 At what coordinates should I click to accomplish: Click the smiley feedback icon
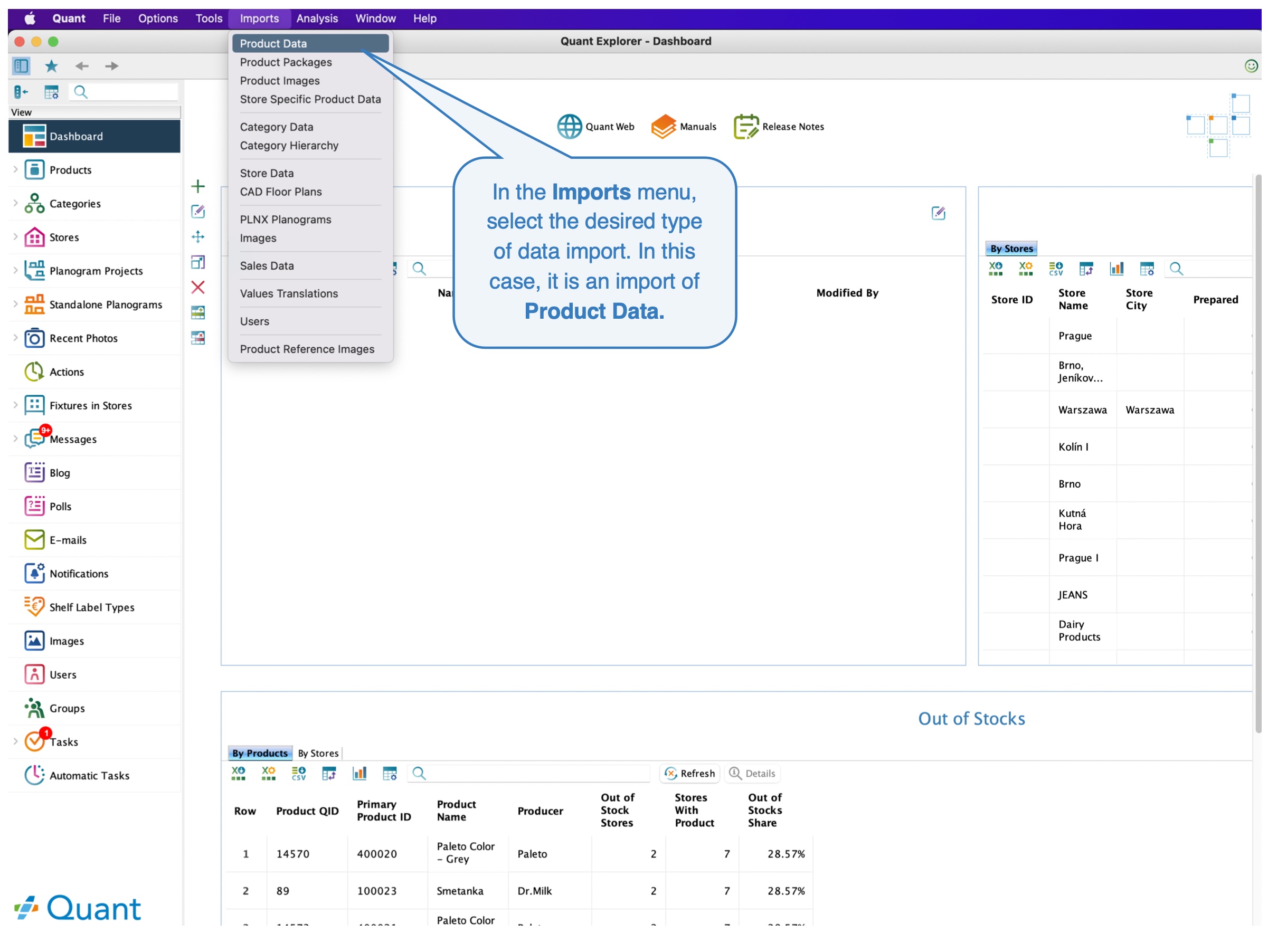tap(1250, 66)
